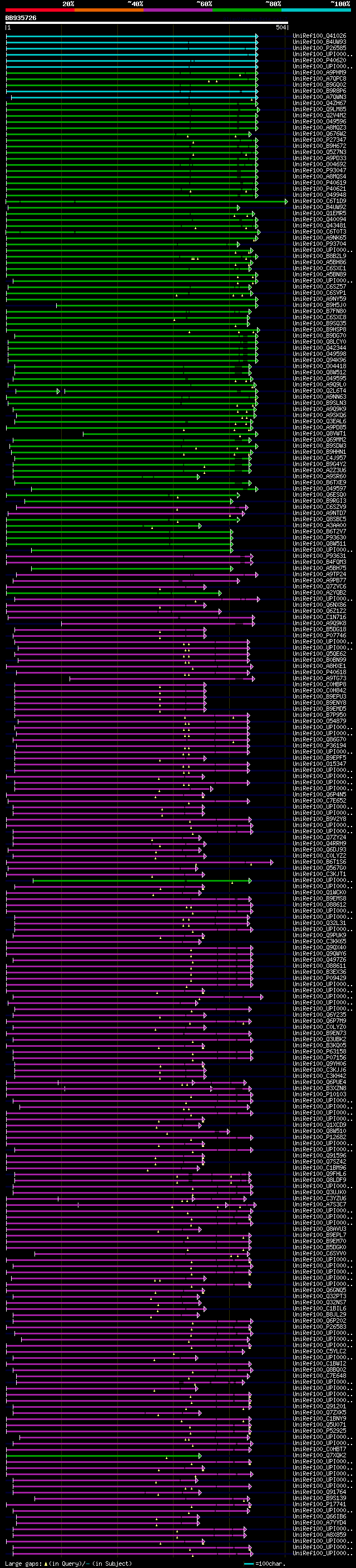Select the UniRef100_P36194 label
This screenshot has width=356, height=1568.
(x=319, y=746)
